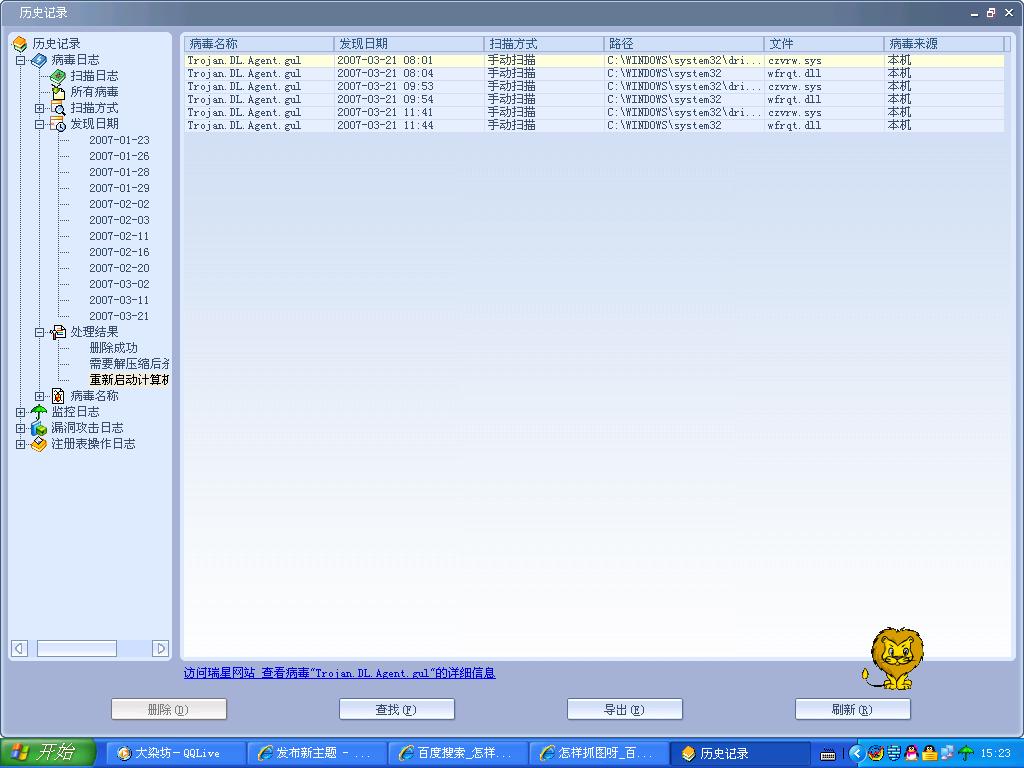Expand the 扫描方式 tree node
This screenshot has width=1024, height=768.
point(40,108)
